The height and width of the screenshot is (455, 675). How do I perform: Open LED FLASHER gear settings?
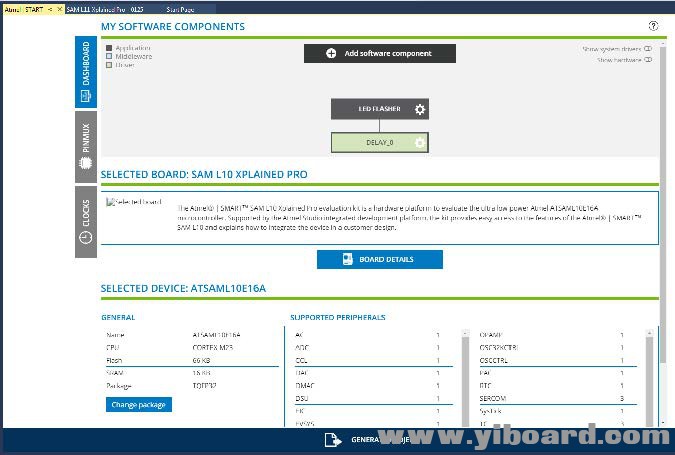pyautogui.click(x=420, y=109)
